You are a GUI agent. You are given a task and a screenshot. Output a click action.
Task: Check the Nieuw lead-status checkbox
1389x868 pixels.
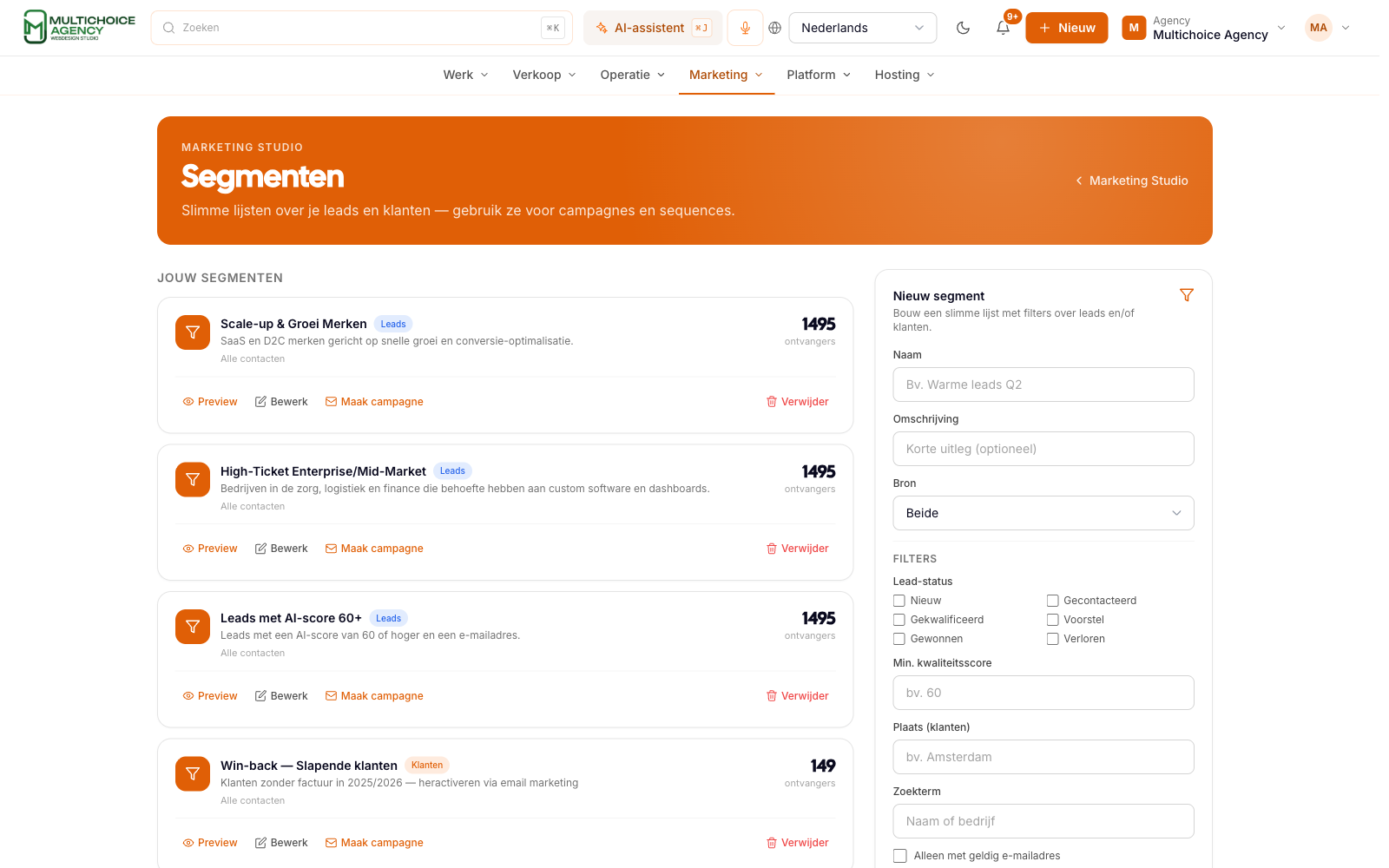899,601
